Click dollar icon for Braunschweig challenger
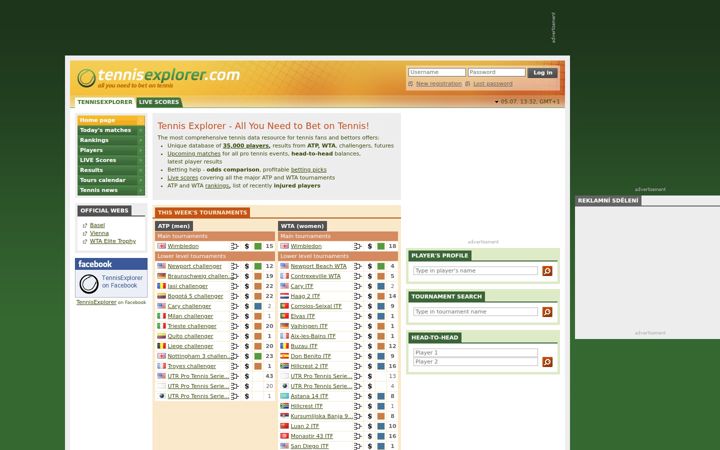 pyautogui.click(x=247, y=276)
